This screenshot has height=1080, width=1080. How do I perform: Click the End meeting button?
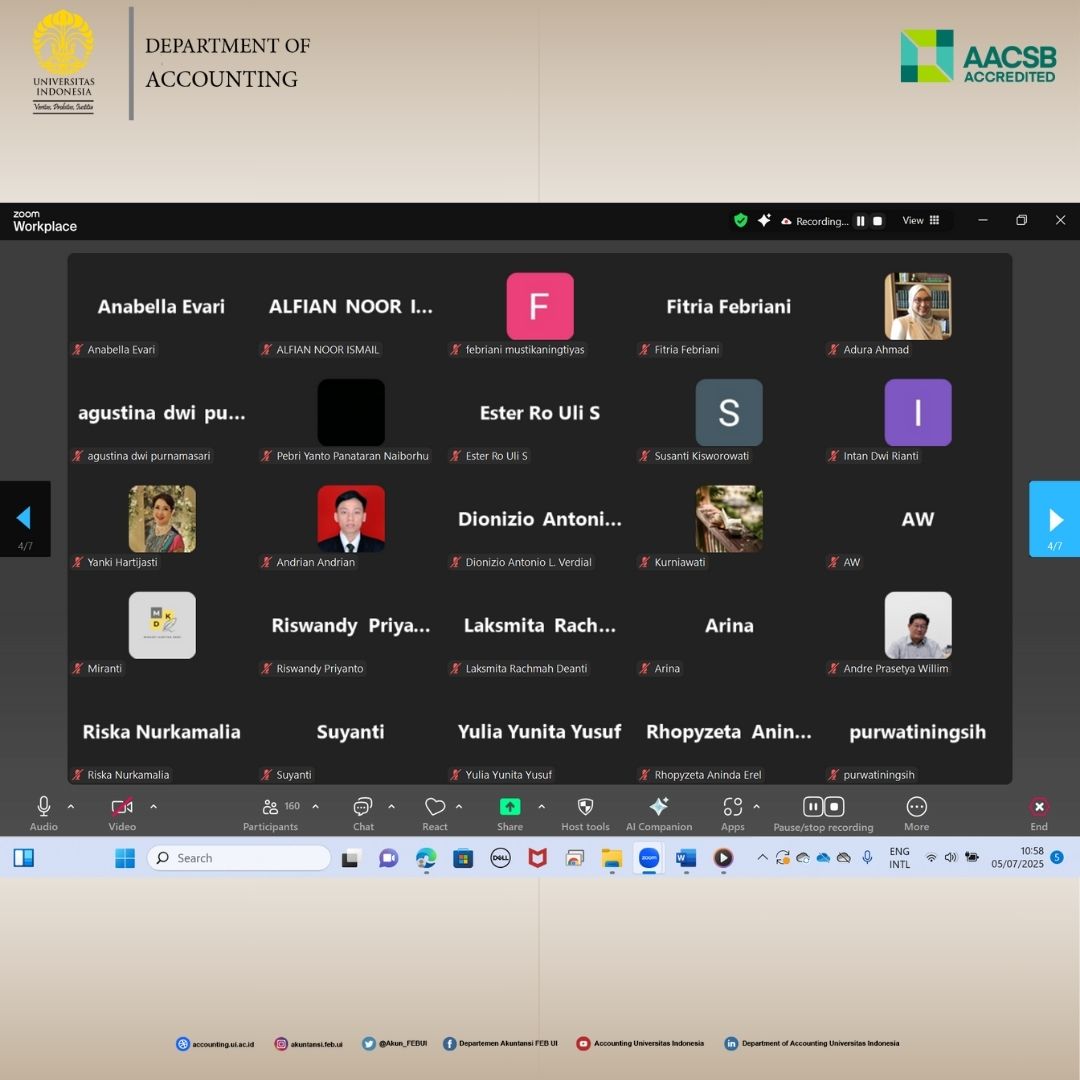[1039, 808]
